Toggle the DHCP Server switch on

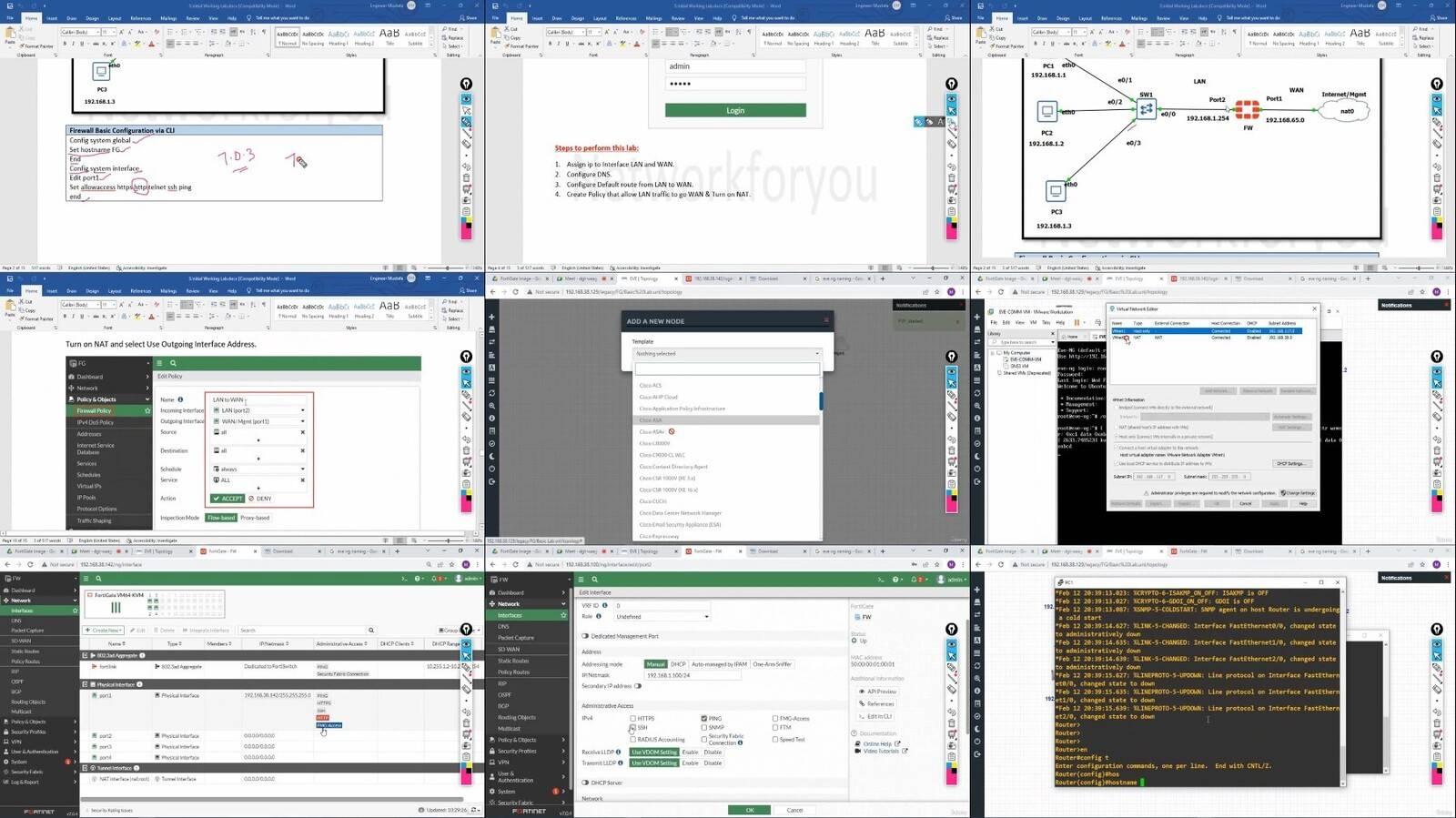(x=586, y=783)
